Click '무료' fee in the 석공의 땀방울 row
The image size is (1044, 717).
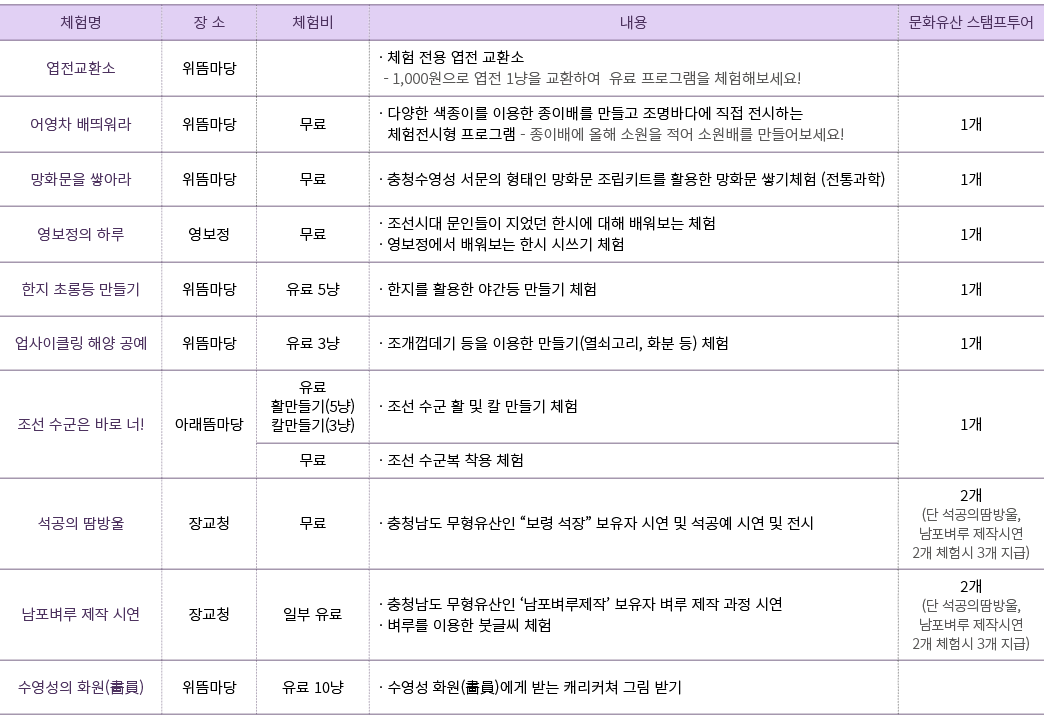[312, 523]
